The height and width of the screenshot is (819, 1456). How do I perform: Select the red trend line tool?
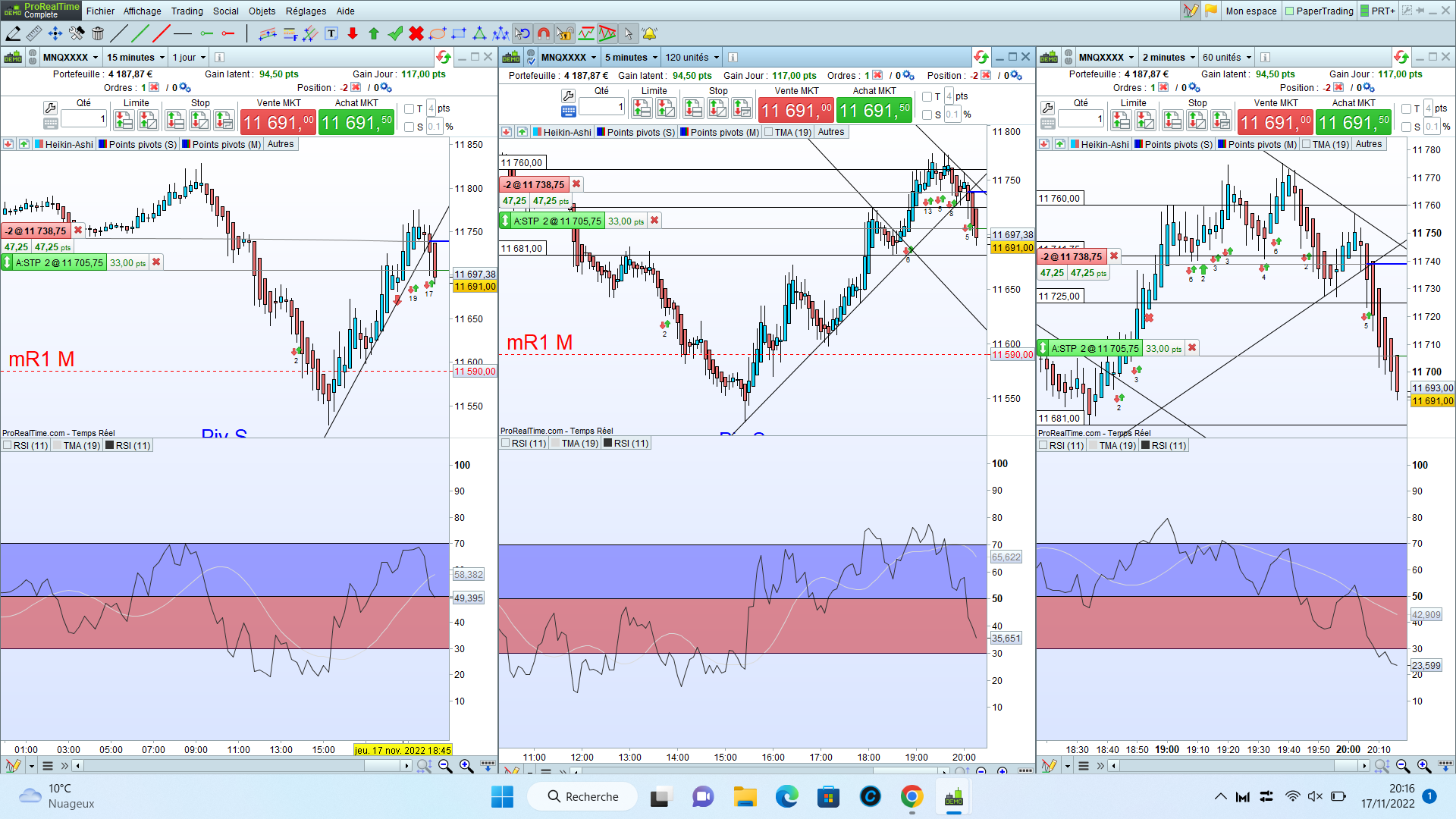[x=161, y=33]
